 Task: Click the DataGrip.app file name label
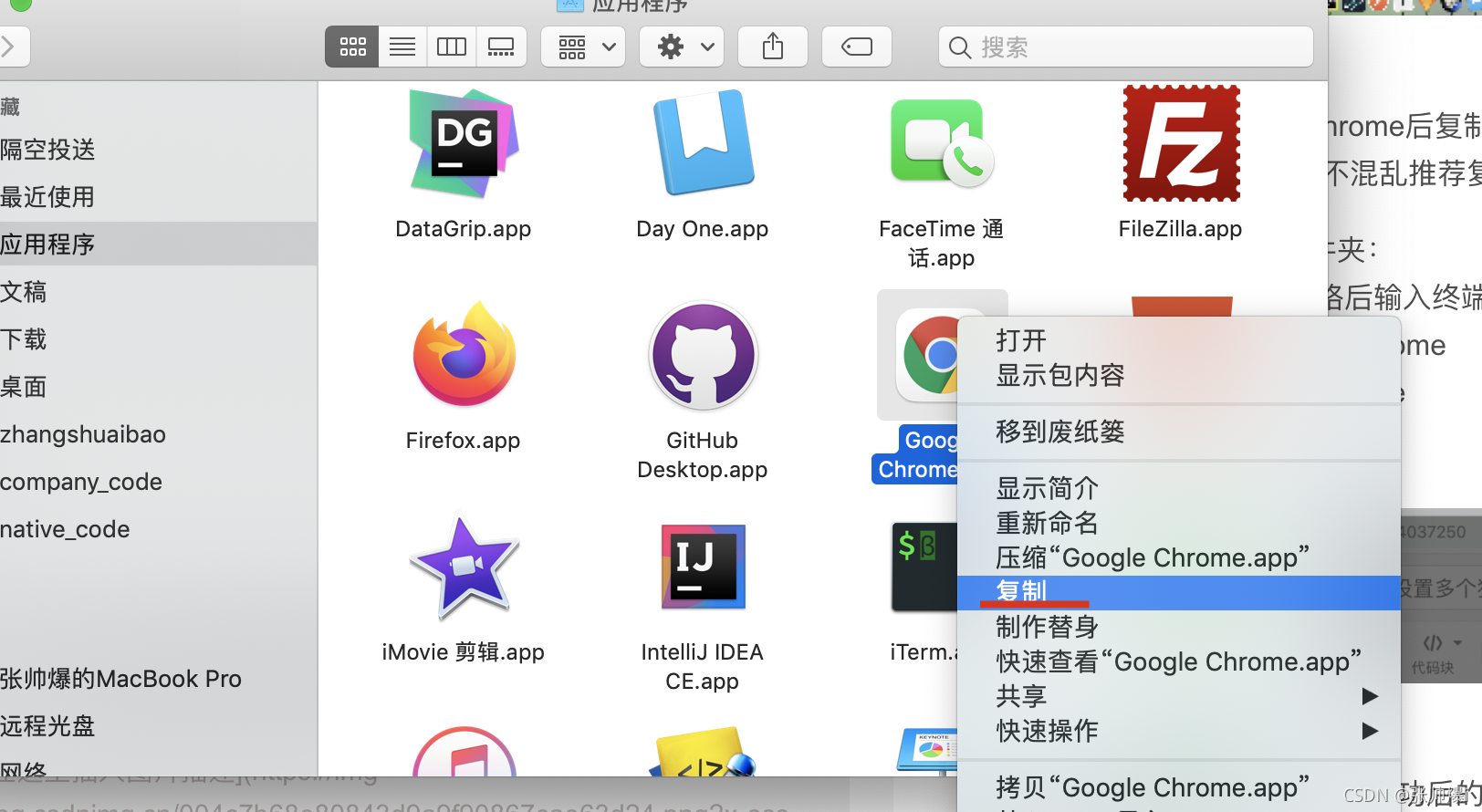pyautogui.click(x=464, y=229)
